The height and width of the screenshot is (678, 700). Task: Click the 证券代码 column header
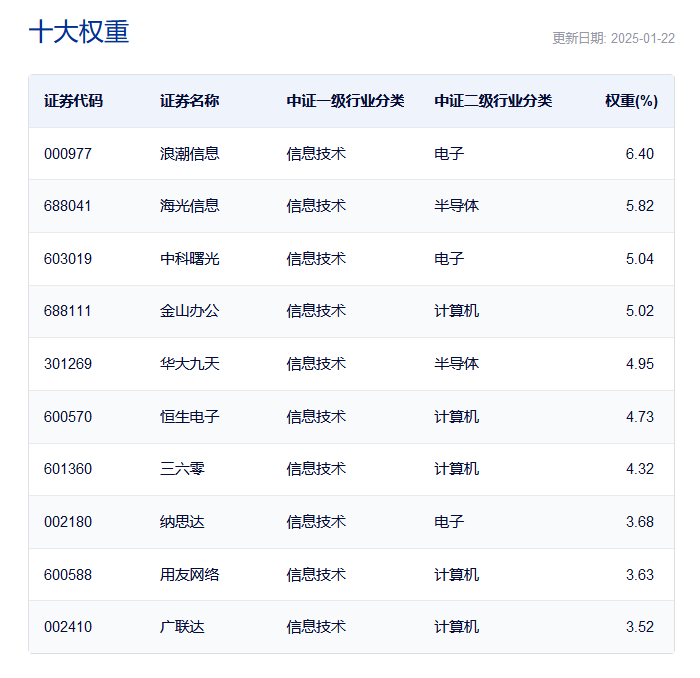click(73, 101)
